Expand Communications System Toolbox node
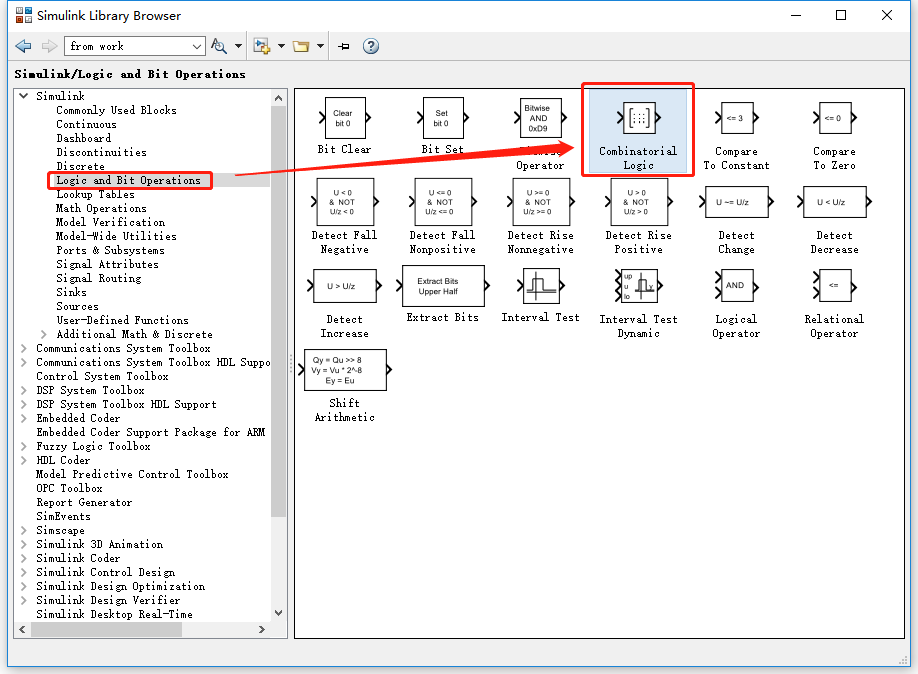The width and height of the screenshot is (918, 674). coord(23,348)
